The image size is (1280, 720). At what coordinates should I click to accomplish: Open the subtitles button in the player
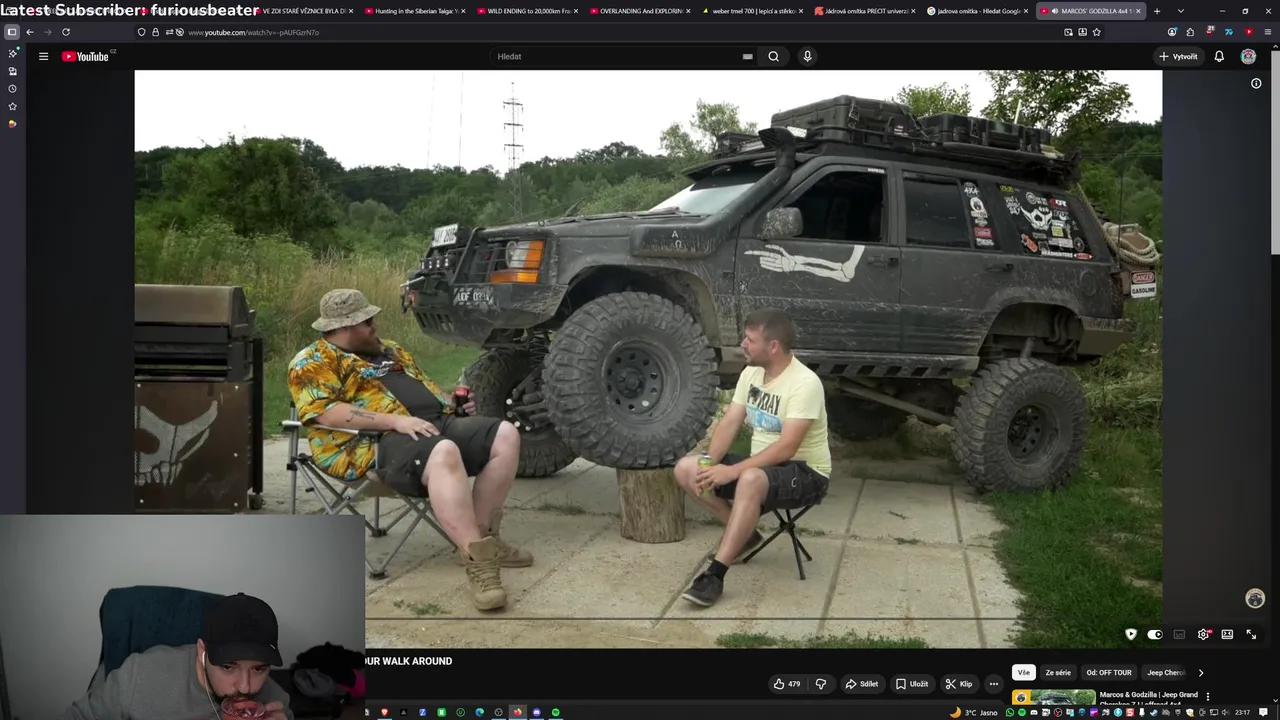coord(1179,634)
